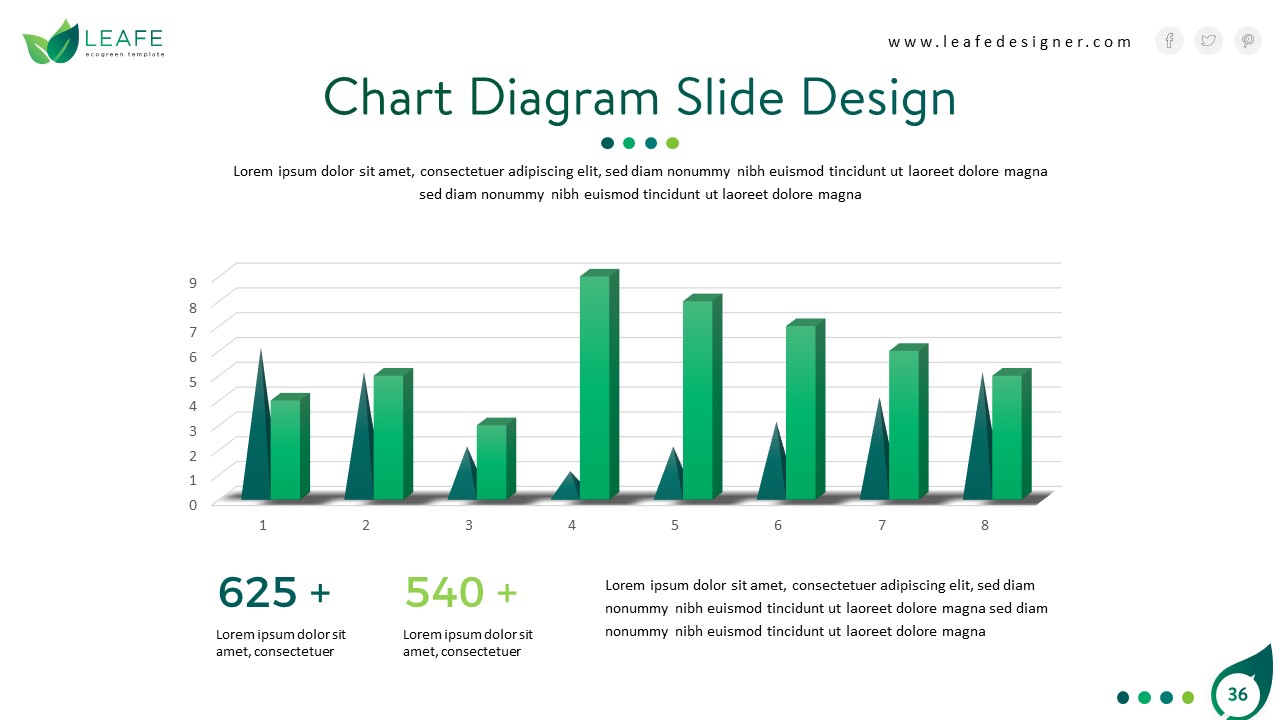The image size is (1280, 720).
Task: Select the dark teal pyramid in category 1
Action: point(258,440)
